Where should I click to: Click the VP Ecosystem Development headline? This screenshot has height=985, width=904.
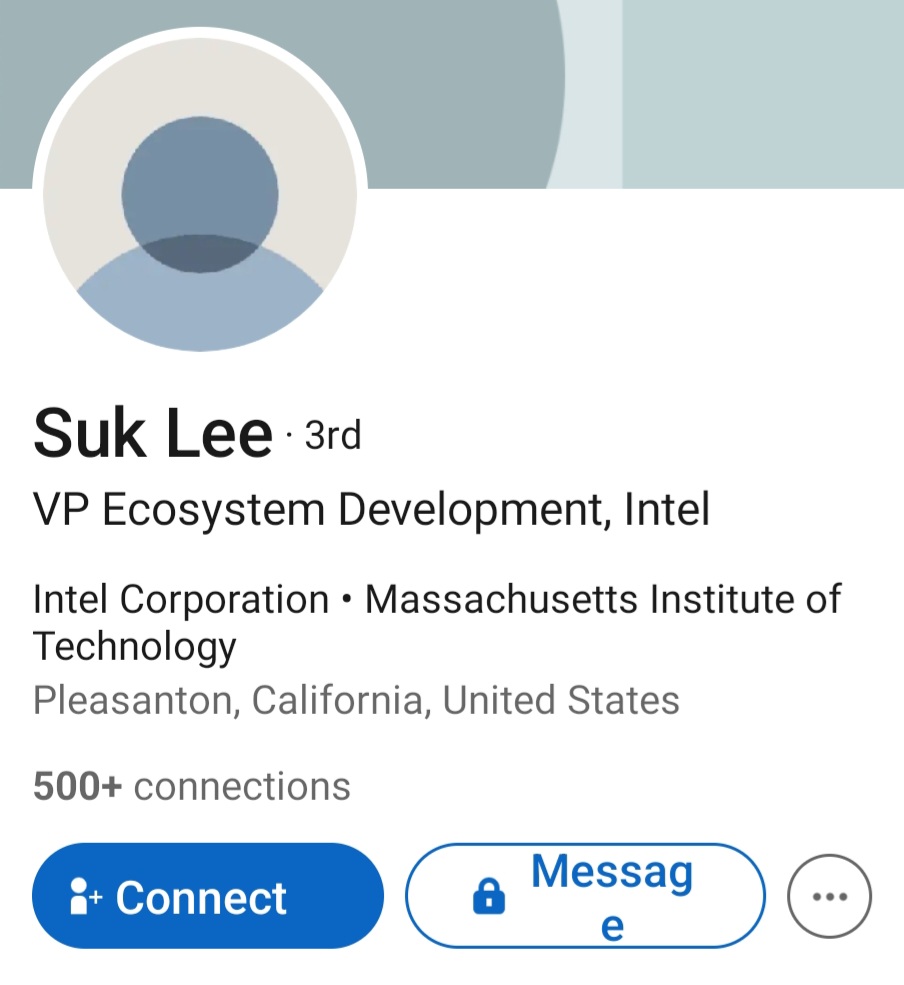(371, 510)
